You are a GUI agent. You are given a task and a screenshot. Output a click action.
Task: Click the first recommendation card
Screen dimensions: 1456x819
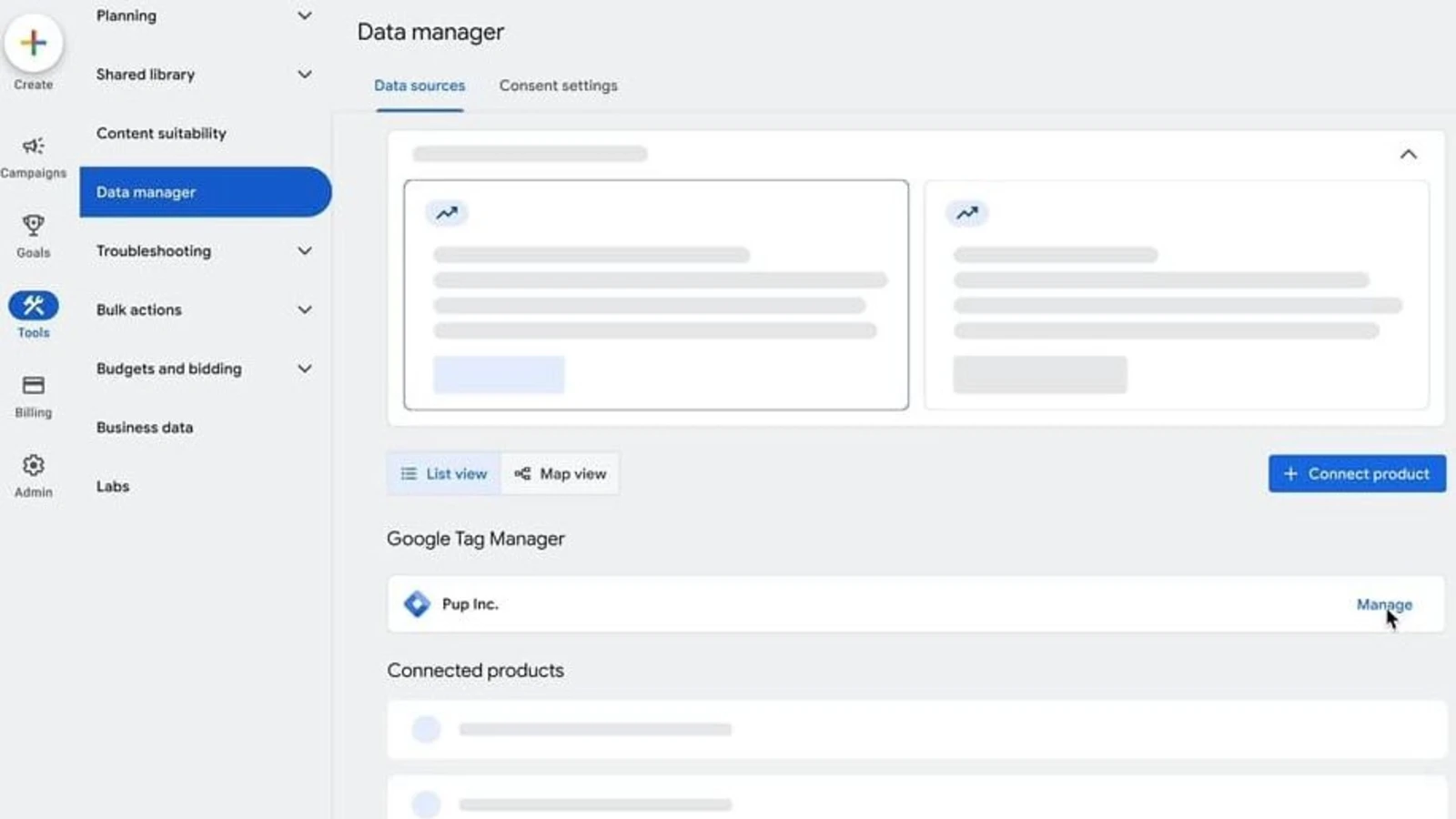[x=656, y=295]
